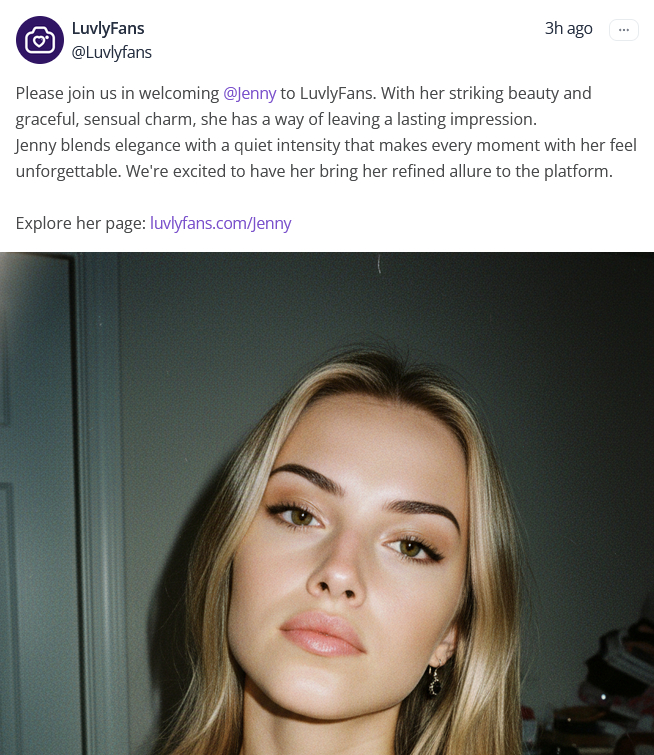
Task: Visit the luvlyfans.com/Jenny page link
Action: 221,223
